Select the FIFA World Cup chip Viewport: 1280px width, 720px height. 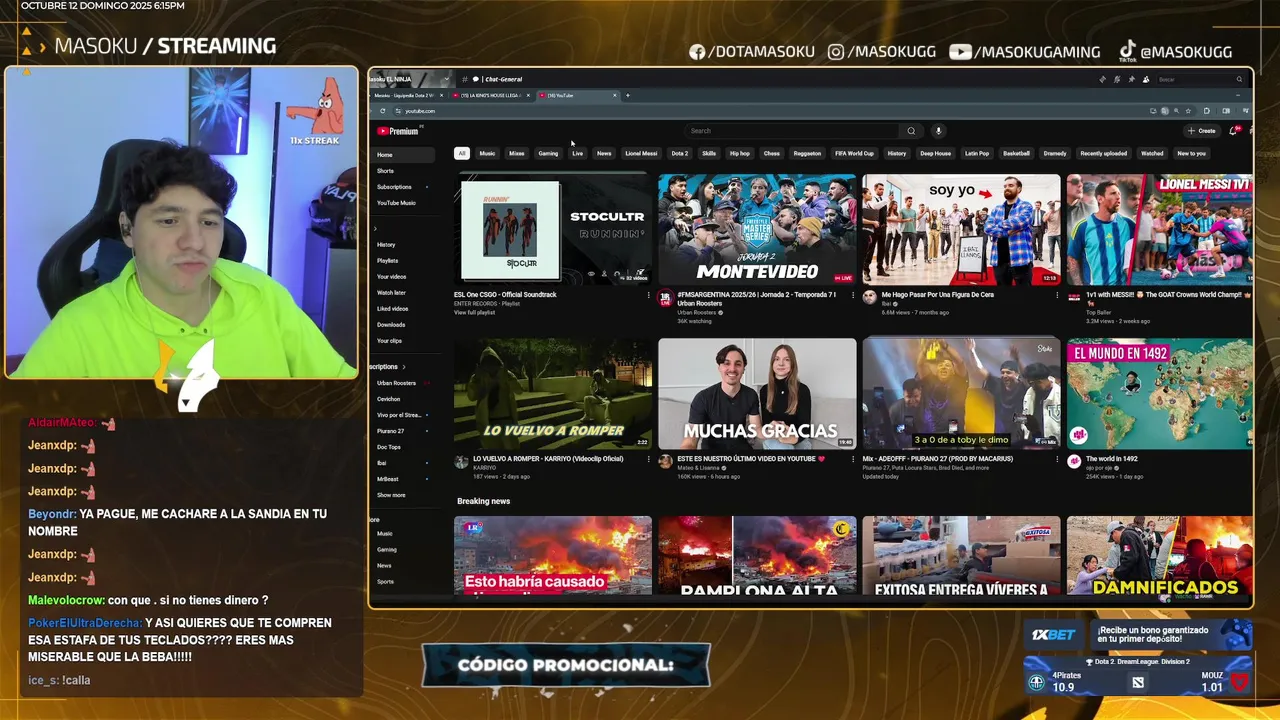point(854,153)
